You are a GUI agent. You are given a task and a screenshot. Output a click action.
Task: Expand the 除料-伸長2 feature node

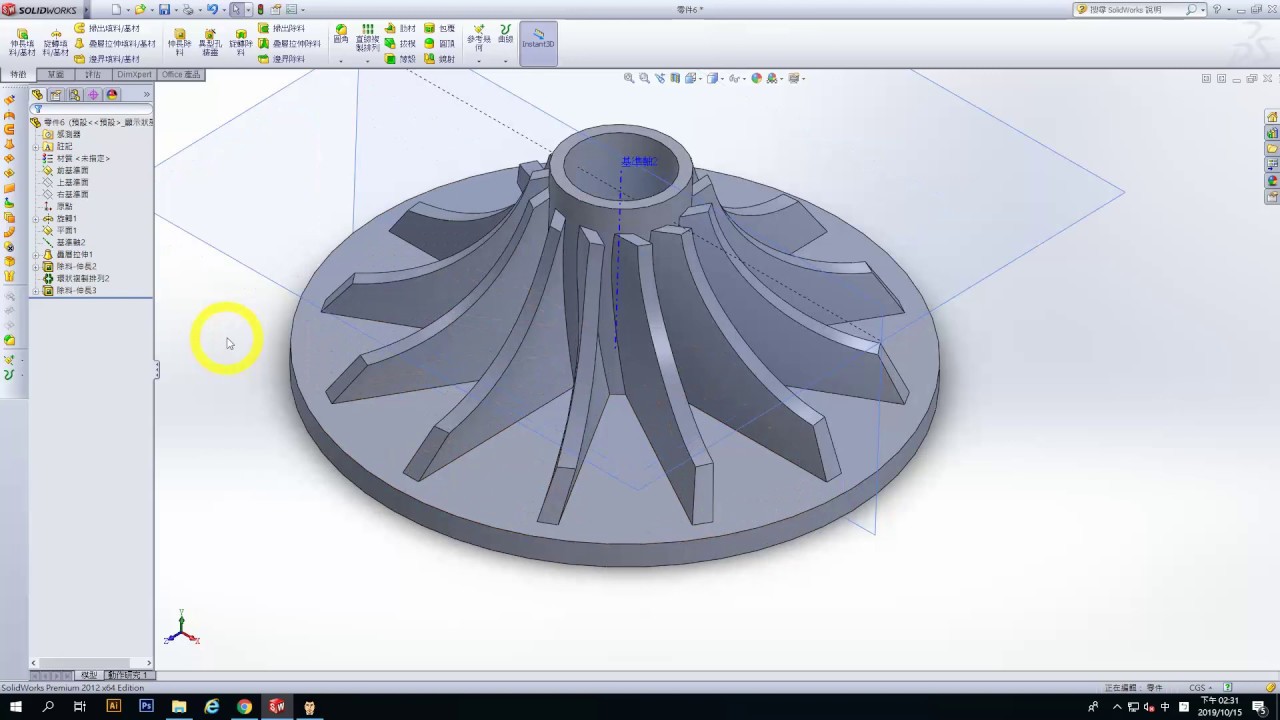[36, 266]
